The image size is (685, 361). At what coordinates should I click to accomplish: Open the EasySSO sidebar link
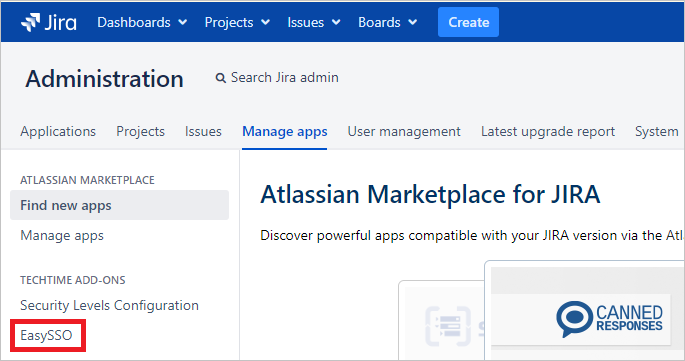[46, 335]
